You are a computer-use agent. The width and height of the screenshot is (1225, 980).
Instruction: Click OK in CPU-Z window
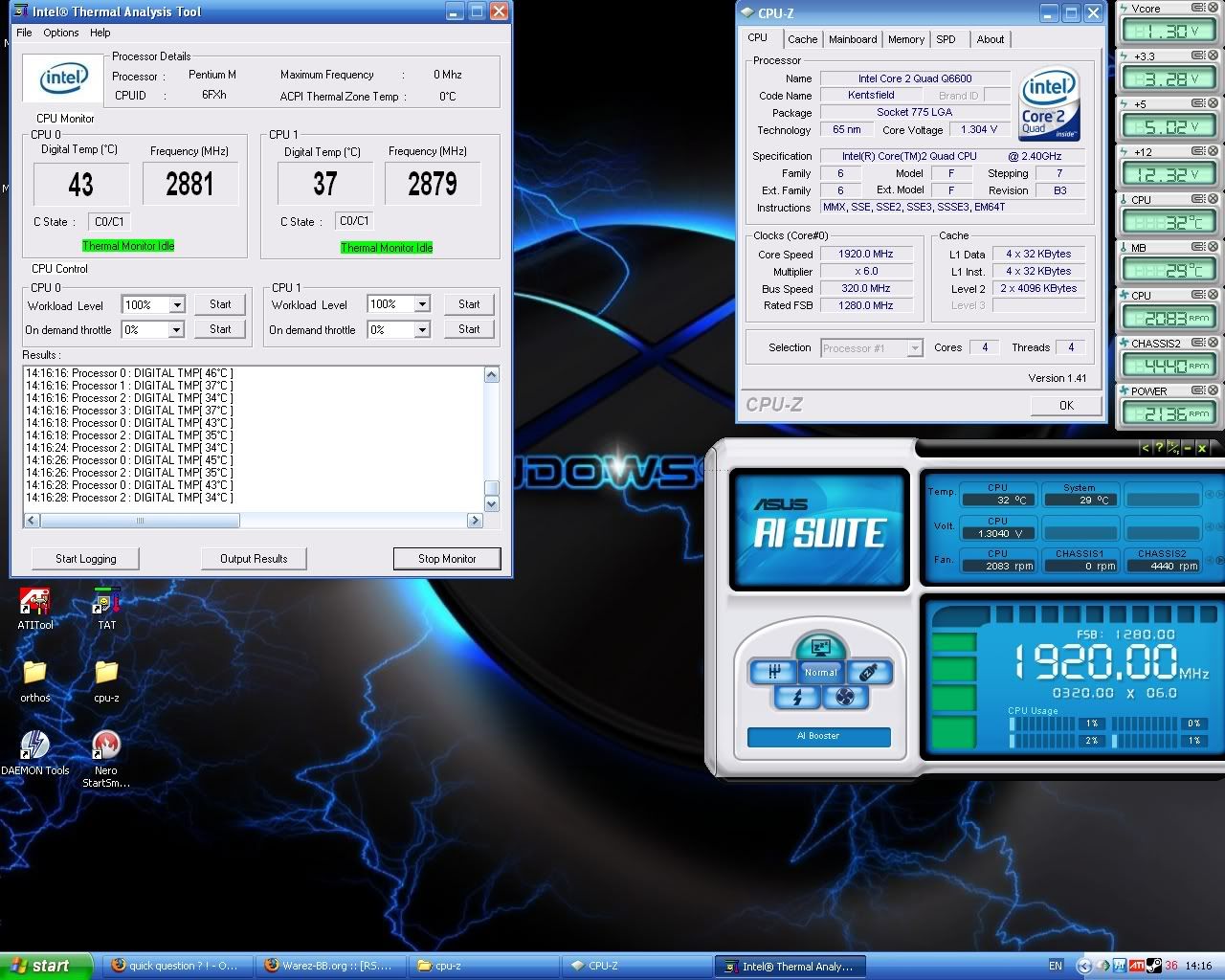(x=1066, y=406)
